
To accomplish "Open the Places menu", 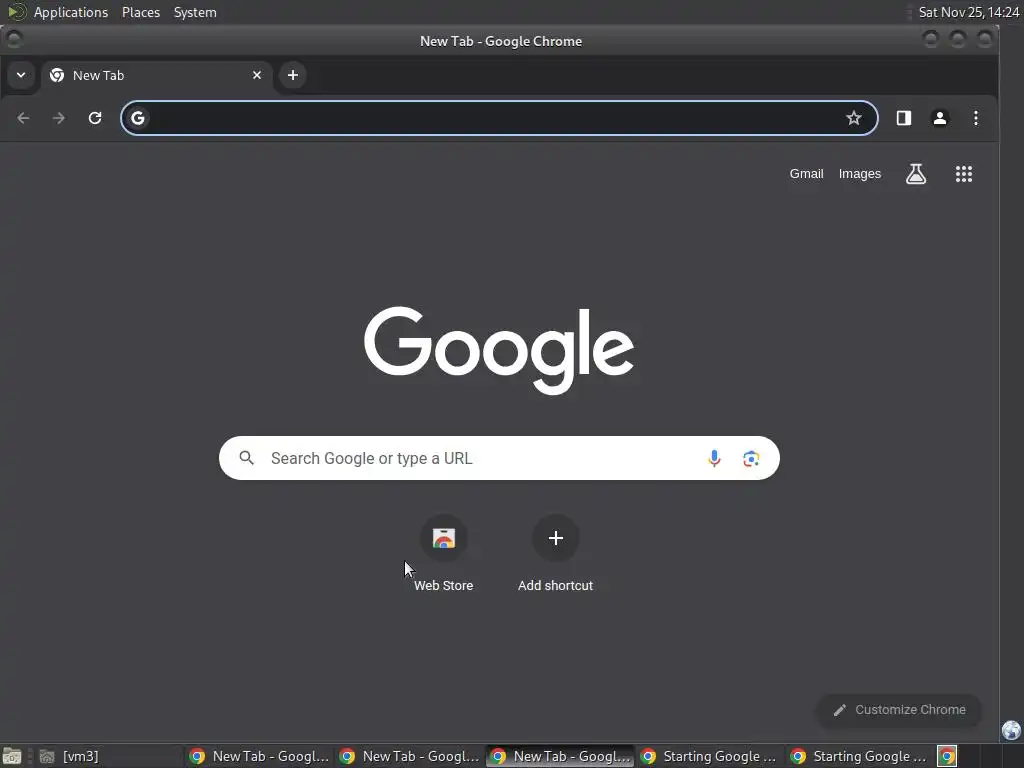I will pos(141,12).
